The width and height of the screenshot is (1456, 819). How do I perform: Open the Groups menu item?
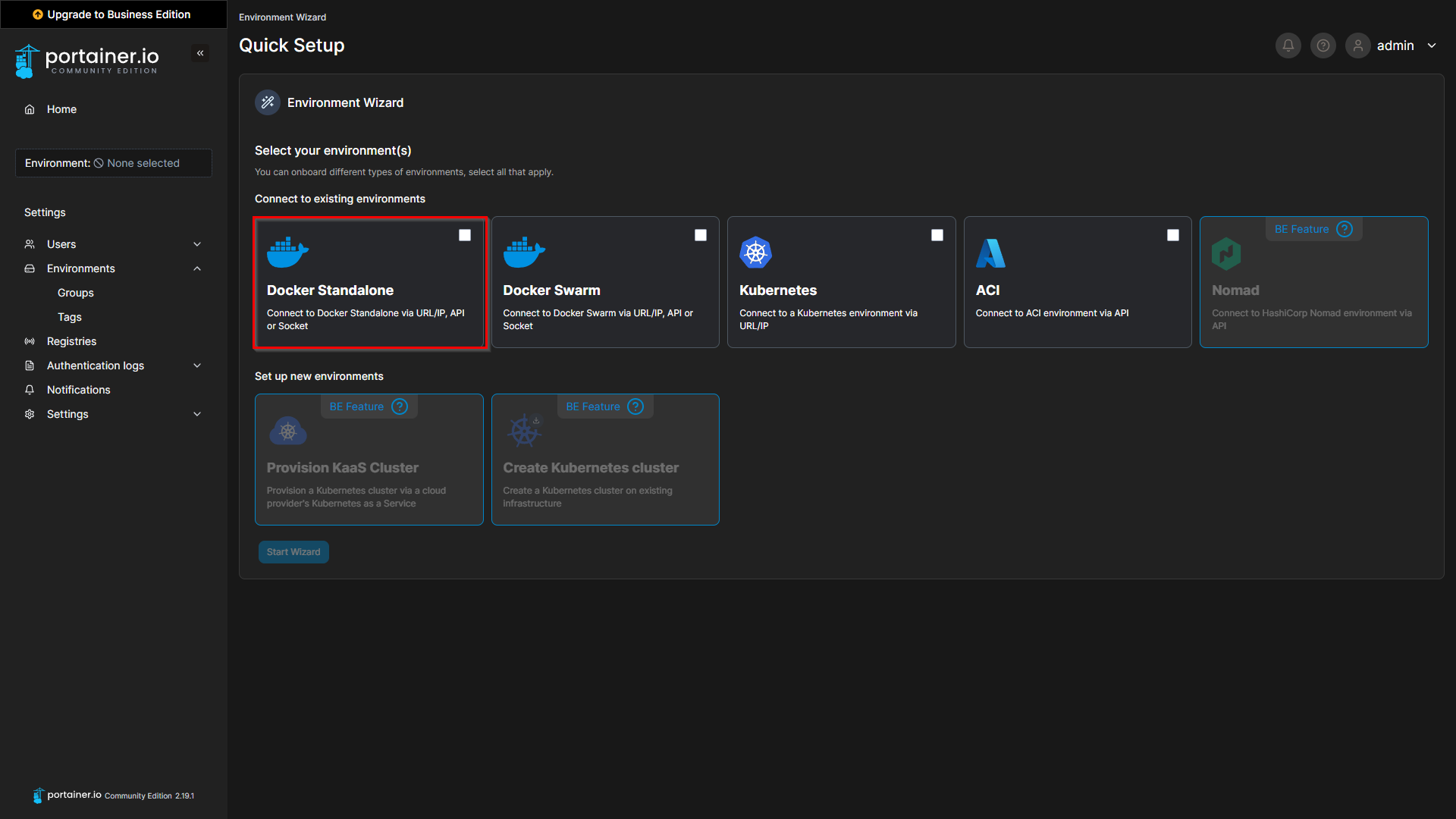pyautogui.click(x=75, y=292)
